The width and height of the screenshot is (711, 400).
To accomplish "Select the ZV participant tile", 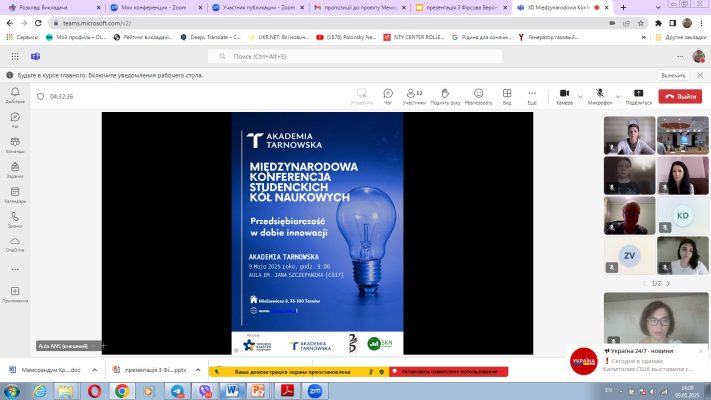I will pyautogui.click(x=629, y=255).
